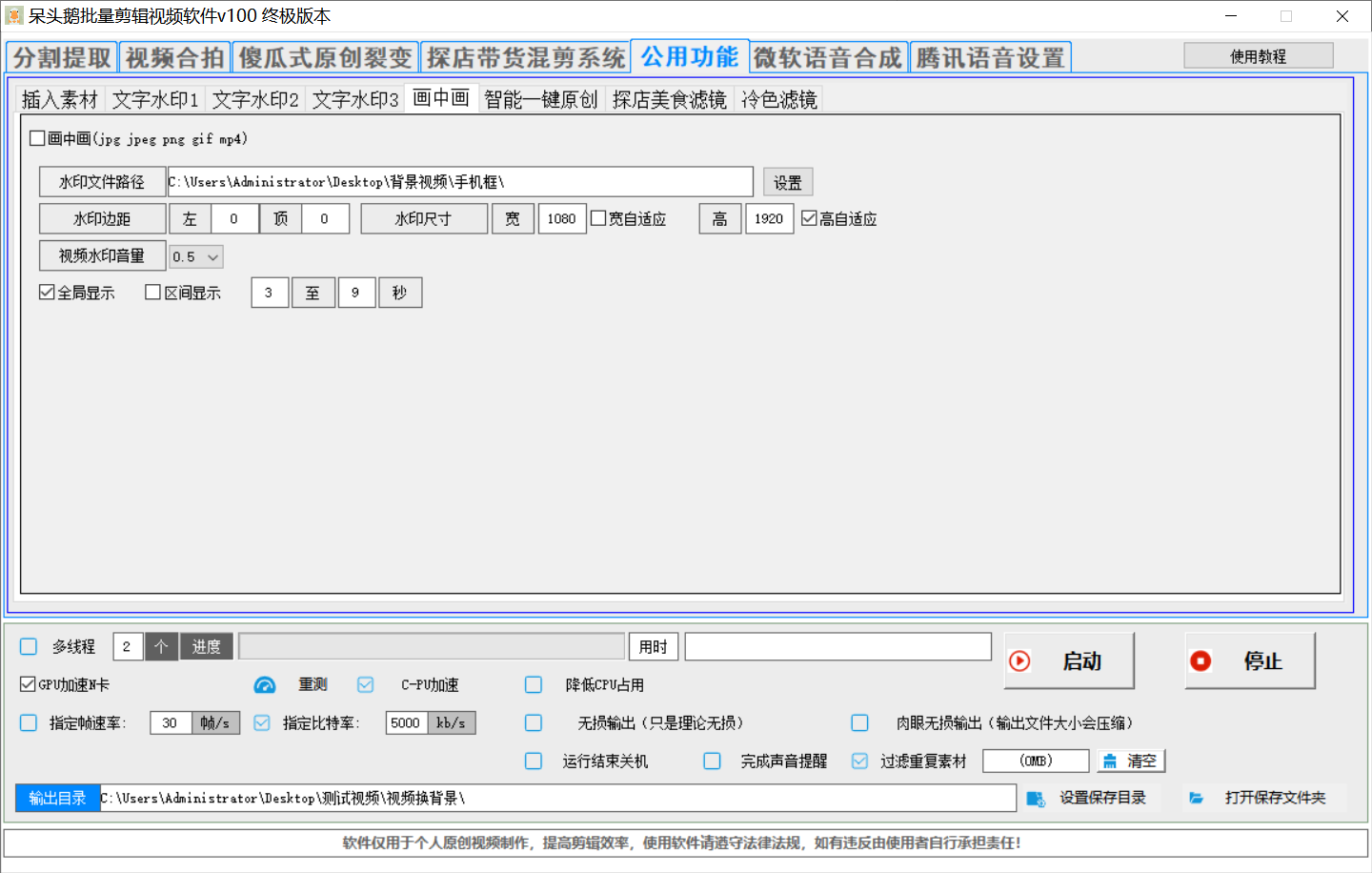
Task: Click the 设置 button beside watermark path
Action: coord(788,182)
